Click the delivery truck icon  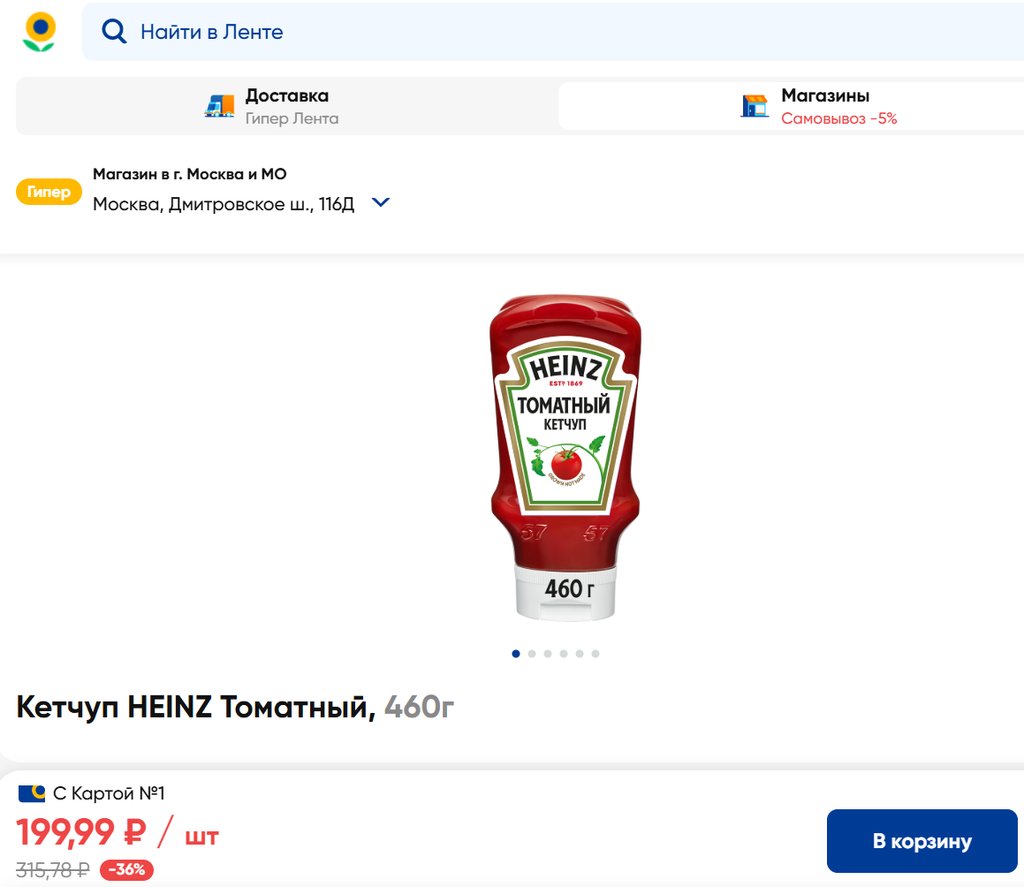(x=219, y=106)
